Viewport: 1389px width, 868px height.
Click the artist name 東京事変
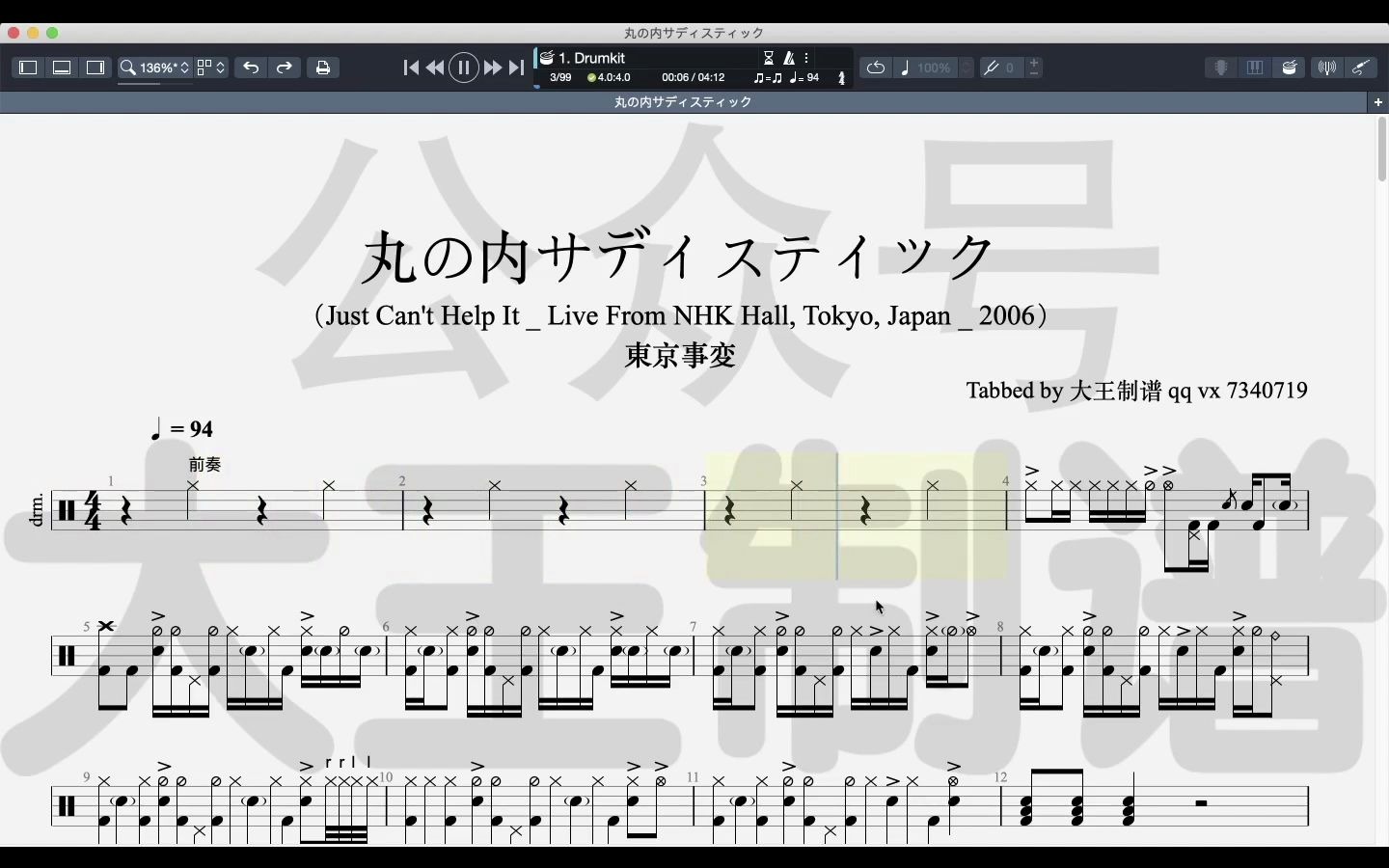[x=681, y=356]
